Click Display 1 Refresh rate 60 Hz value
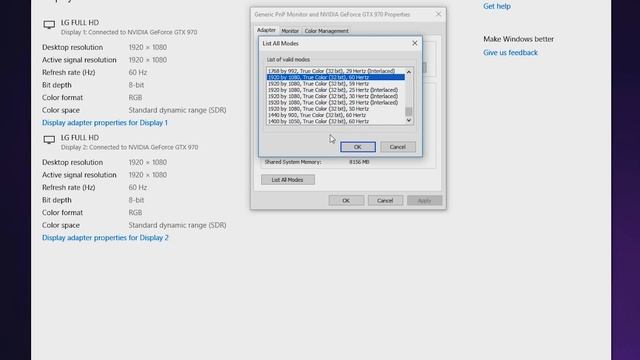The image size is (640, 360). tap(138, 72)
